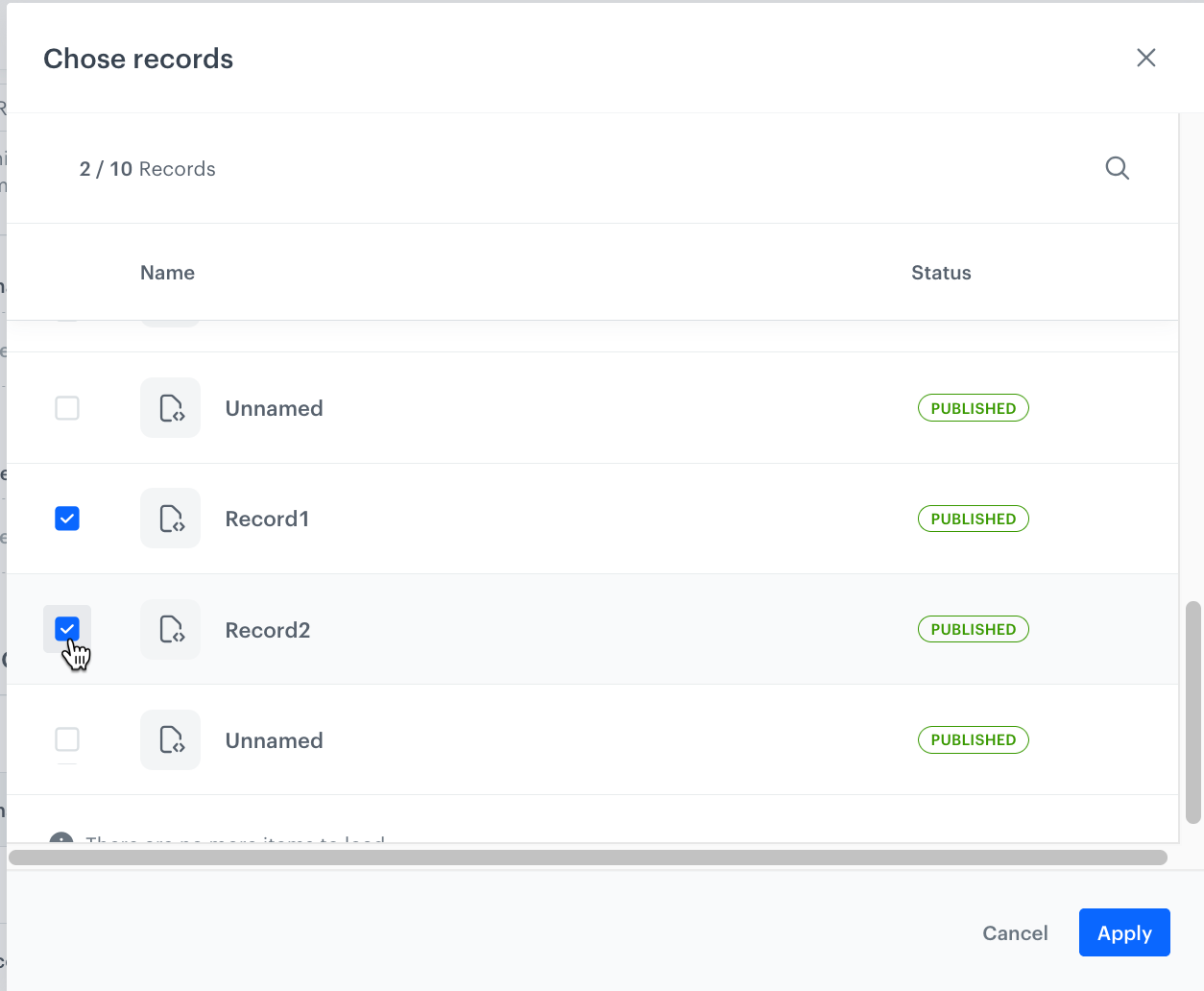Select the Name column header
1204x991 pixels.
167,273
